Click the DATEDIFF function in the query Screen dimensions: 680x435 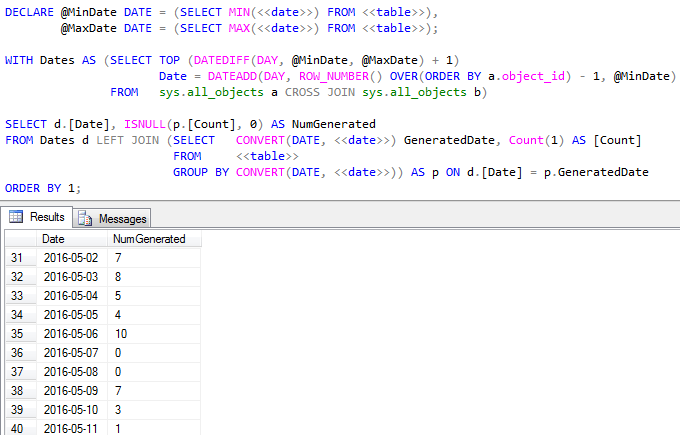pos(222,60)
